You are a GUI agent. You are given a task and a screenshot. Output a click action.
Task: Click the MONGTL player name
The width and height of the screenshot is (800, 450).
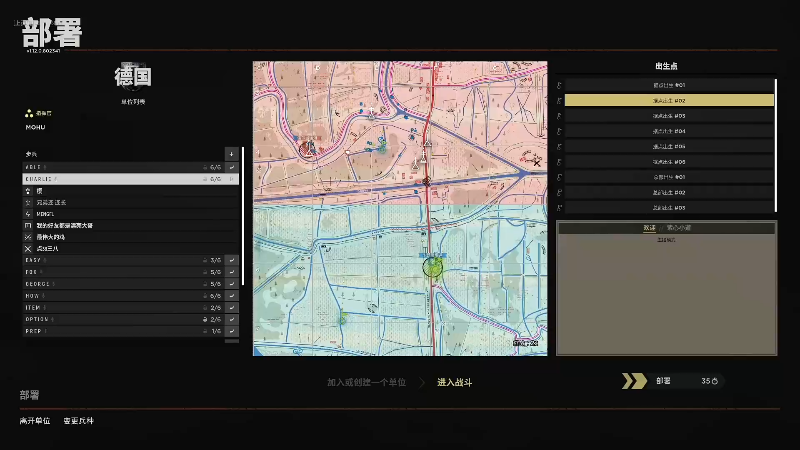(x=45, y=214)
